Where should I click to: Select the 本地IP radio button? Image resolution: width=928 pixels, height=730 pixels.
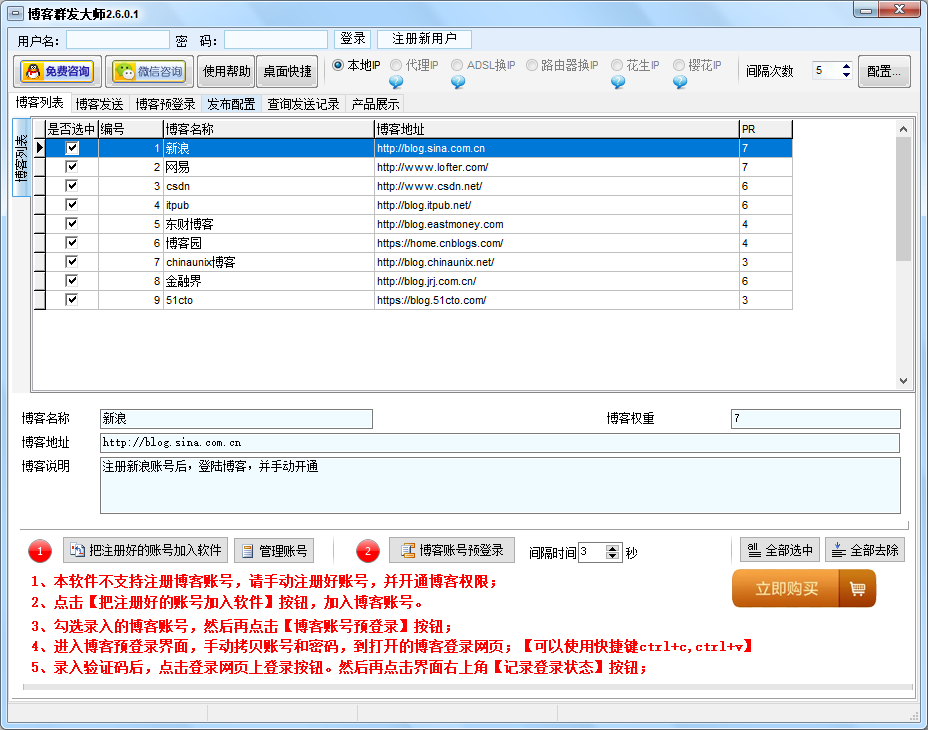click(x=338, y=65)
